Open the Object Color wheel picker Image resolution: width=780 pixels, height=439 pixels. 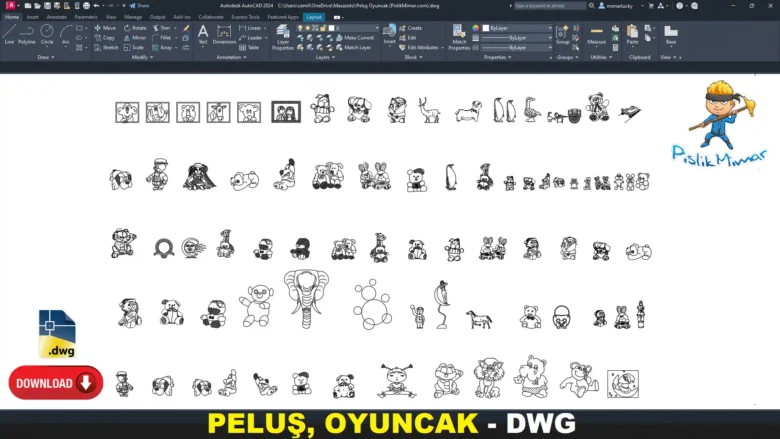(x=476, y=28)
